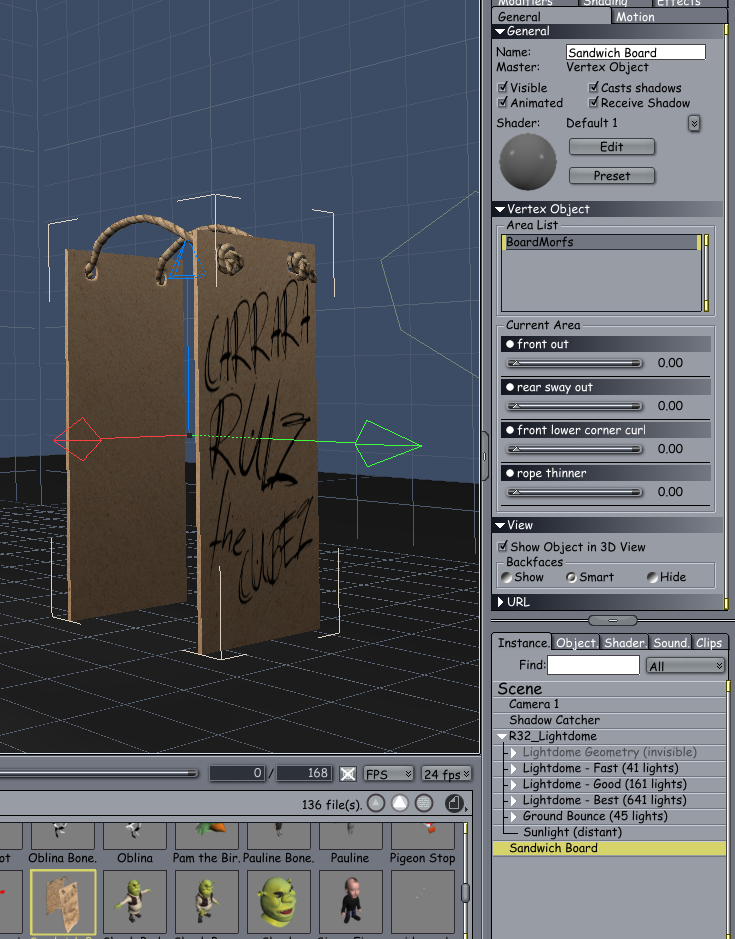Collapse the Vertex Object section

(x=500, y=209)
